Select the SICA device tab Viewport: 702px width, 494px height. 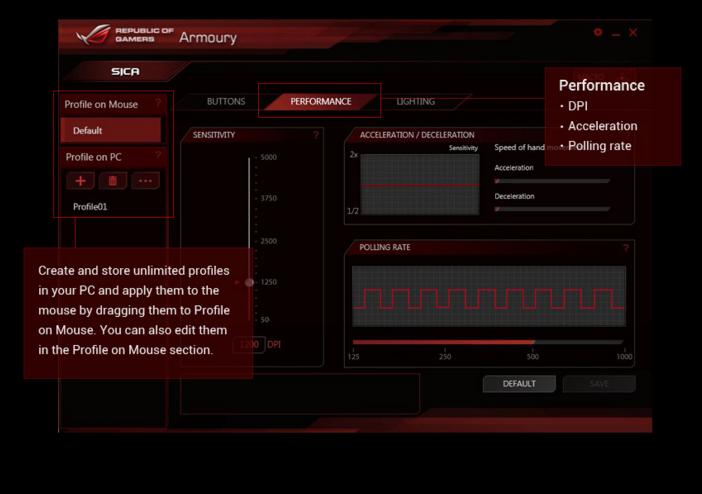click(x=125, y=71)
